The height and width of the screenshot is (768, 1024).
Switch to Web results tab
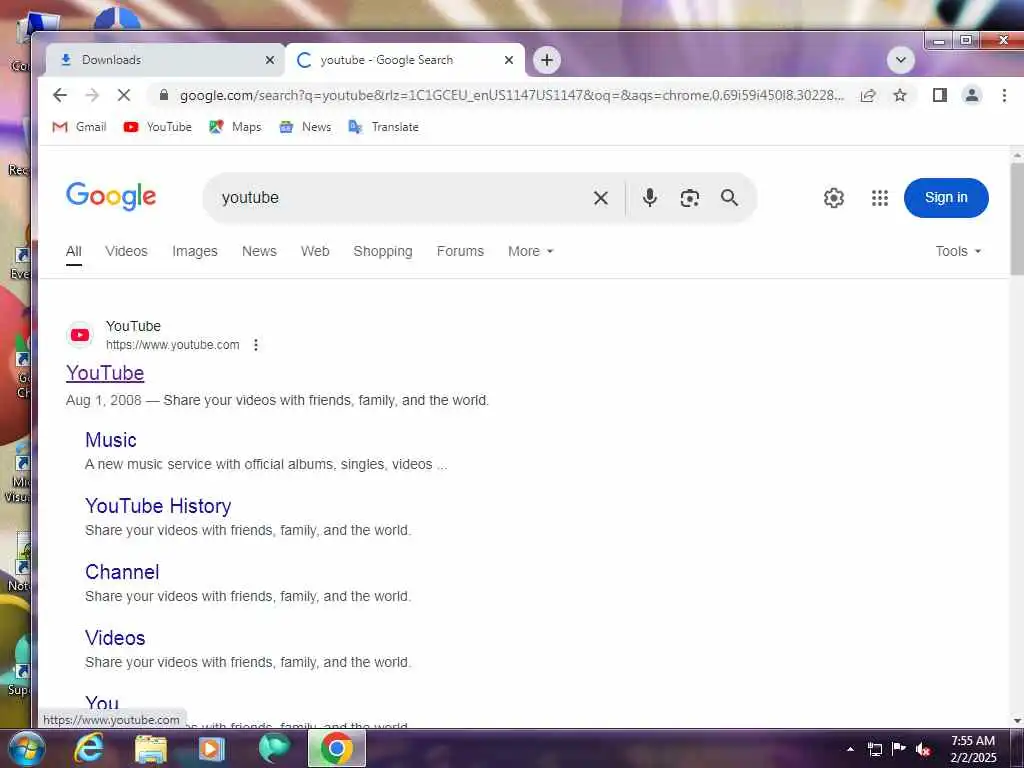(x=315, y=251)
